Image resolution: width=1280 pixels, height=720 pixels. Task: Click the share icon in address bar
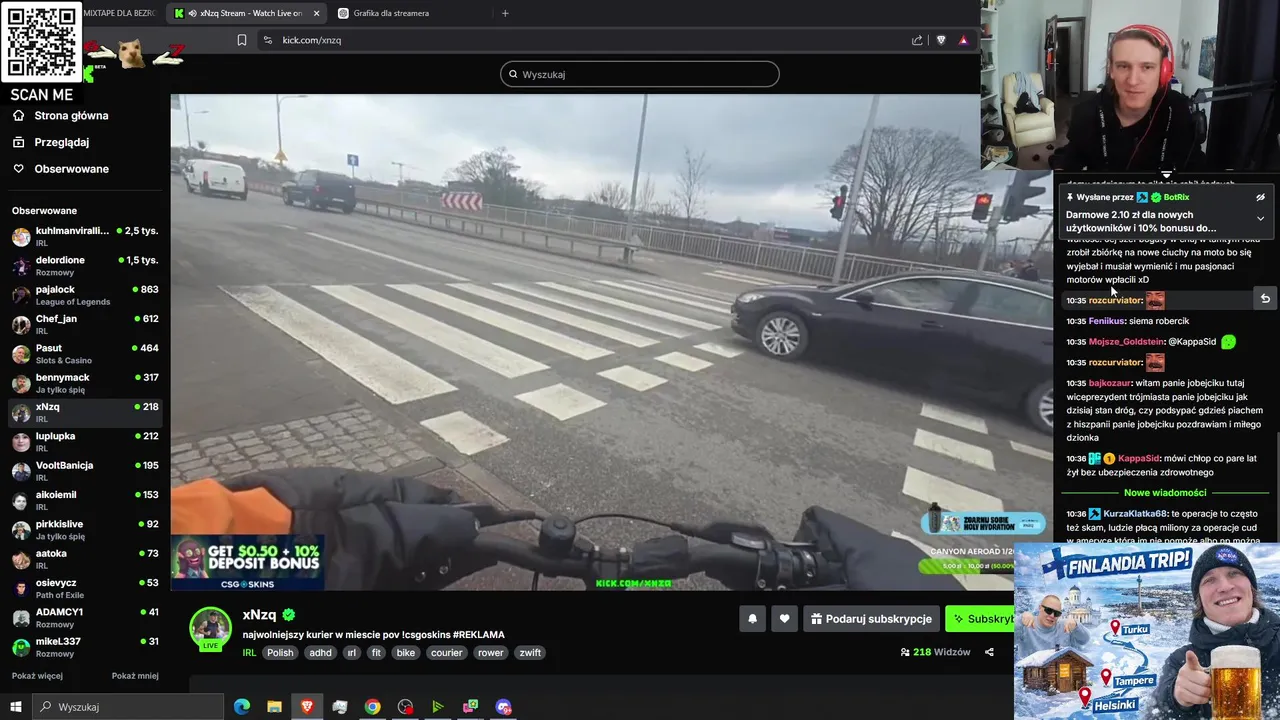tap(917, 40)
